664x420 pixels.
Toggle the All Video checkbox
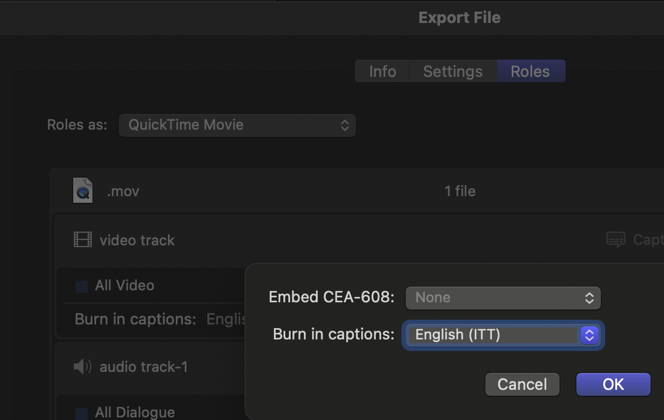(82, 286)
